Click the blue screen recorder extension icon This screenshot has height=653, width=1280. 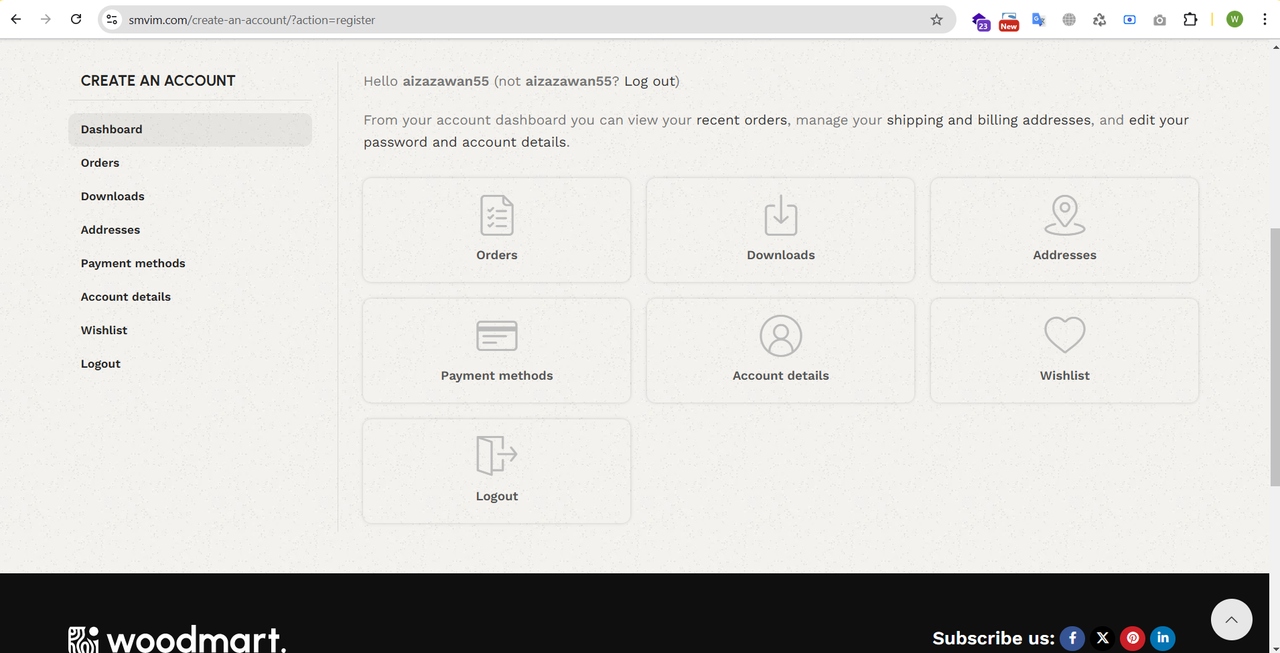point(1129,19)
